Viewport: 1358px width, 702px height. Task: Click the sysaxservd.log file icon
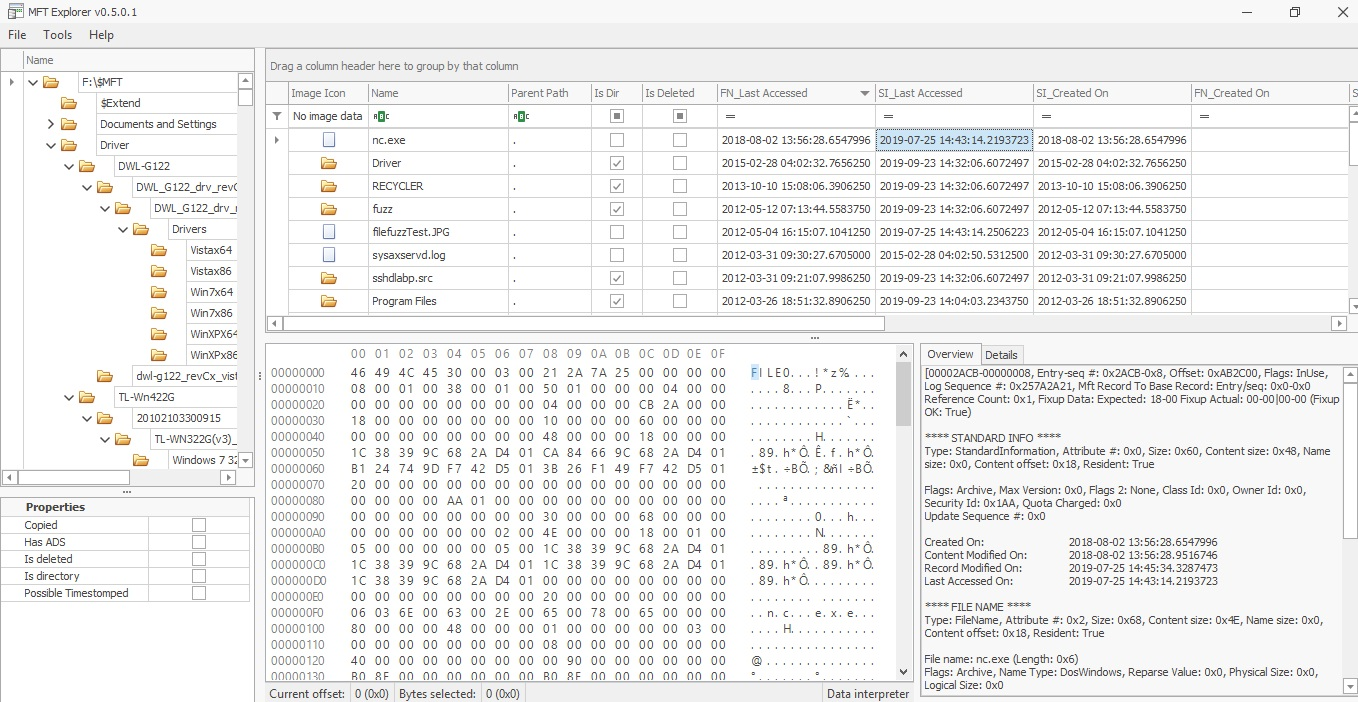coord(329,255)
